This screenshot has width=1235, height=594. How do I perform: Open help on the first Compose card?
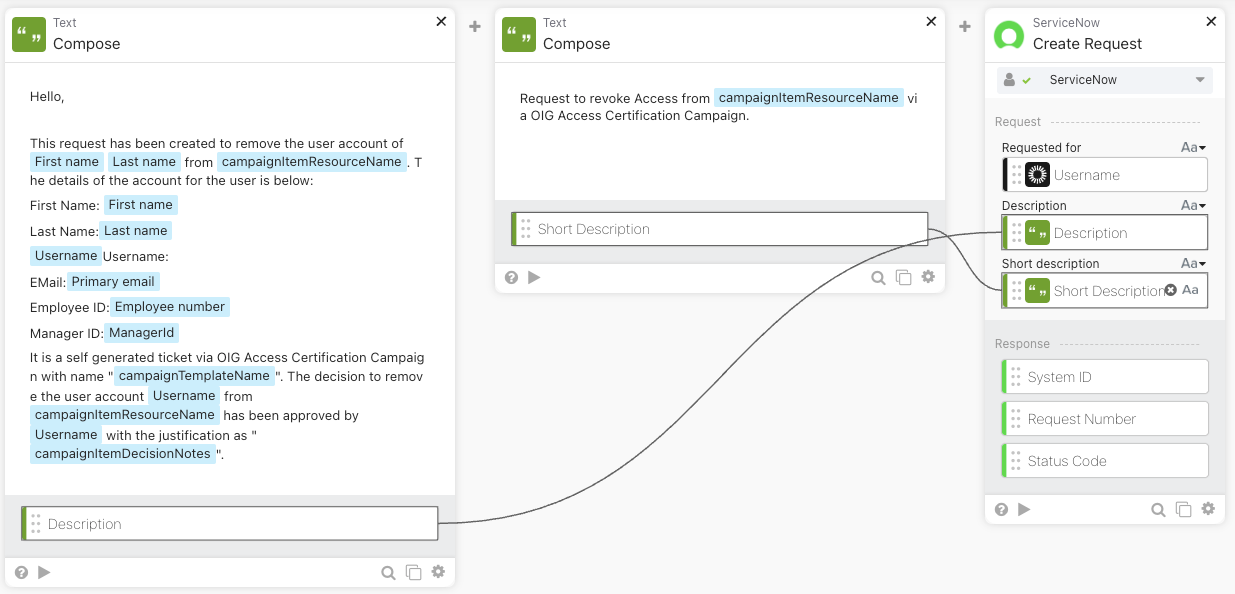click(22, 572)
